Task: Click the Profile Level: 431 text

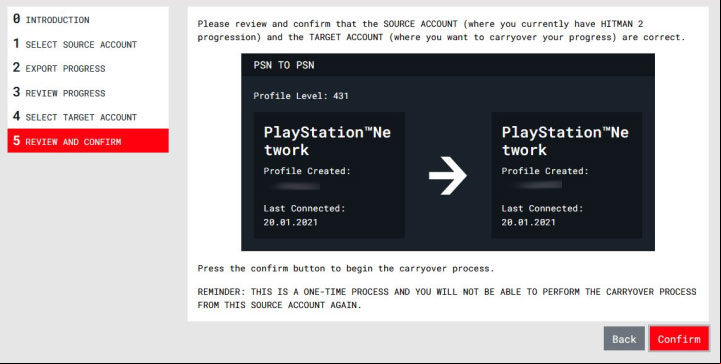Action: click(301, 96)
